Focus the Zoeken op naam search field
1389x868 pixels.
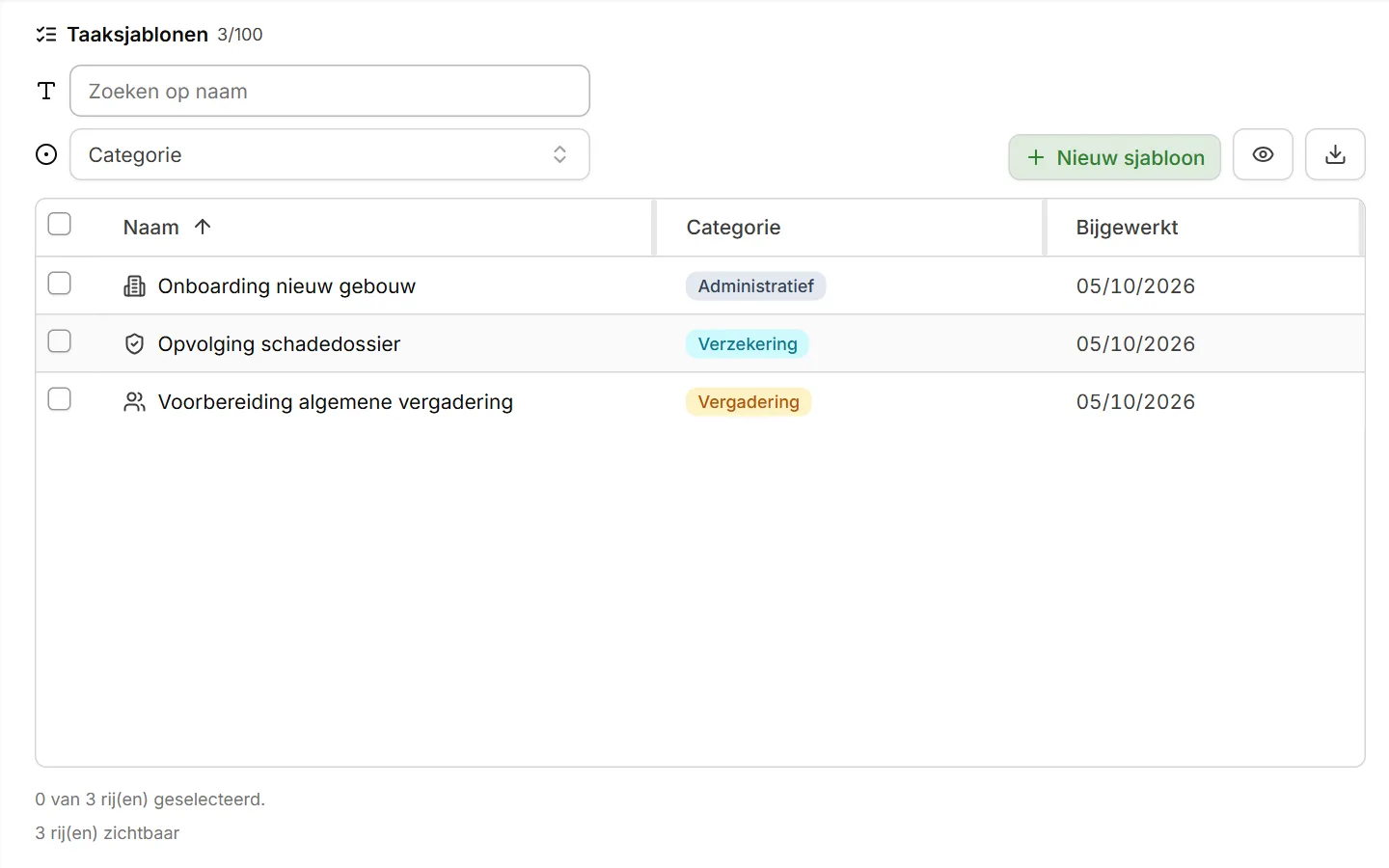[x=330, y=91]
